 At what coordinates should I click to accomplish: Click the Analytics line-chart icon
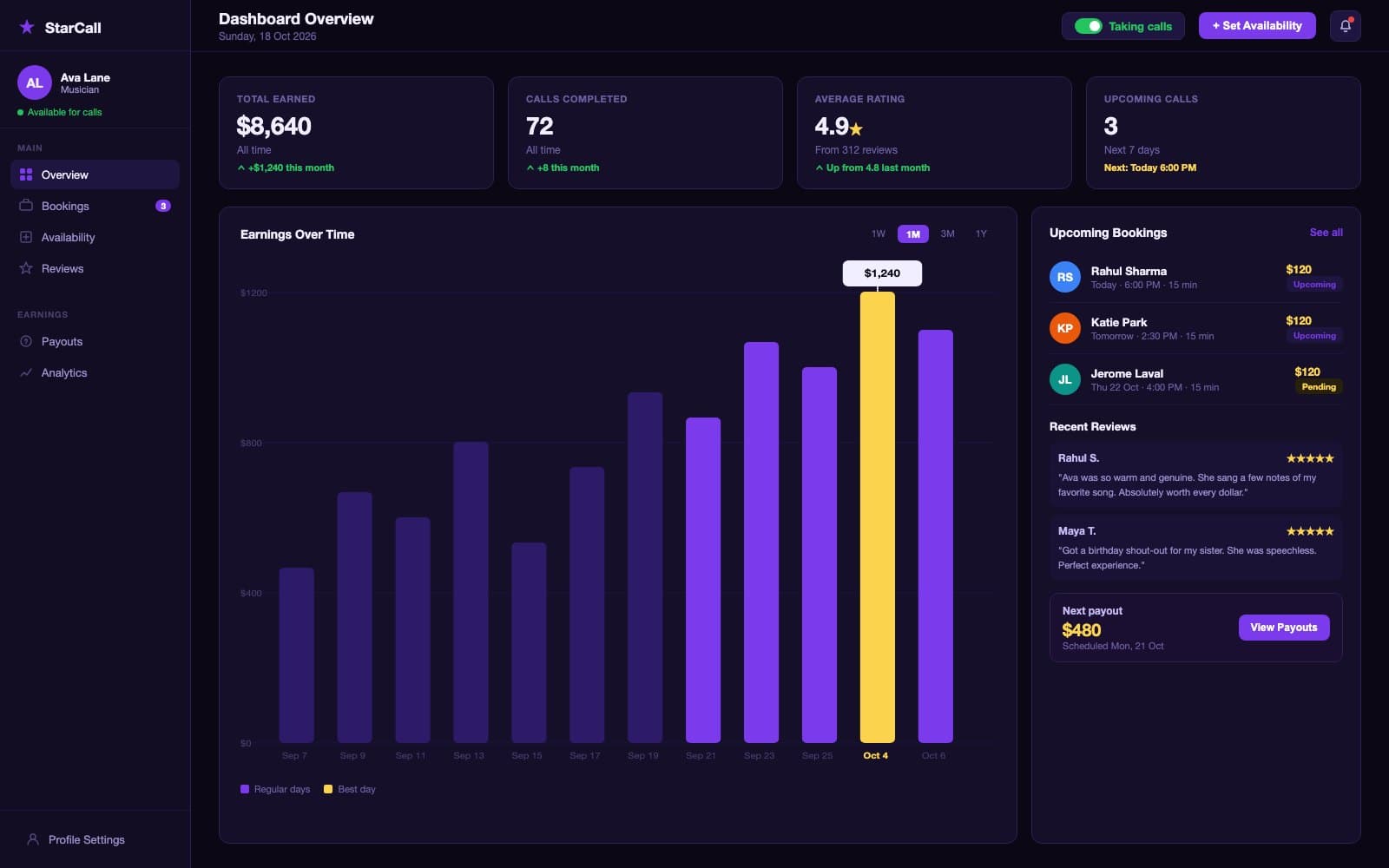26,372
